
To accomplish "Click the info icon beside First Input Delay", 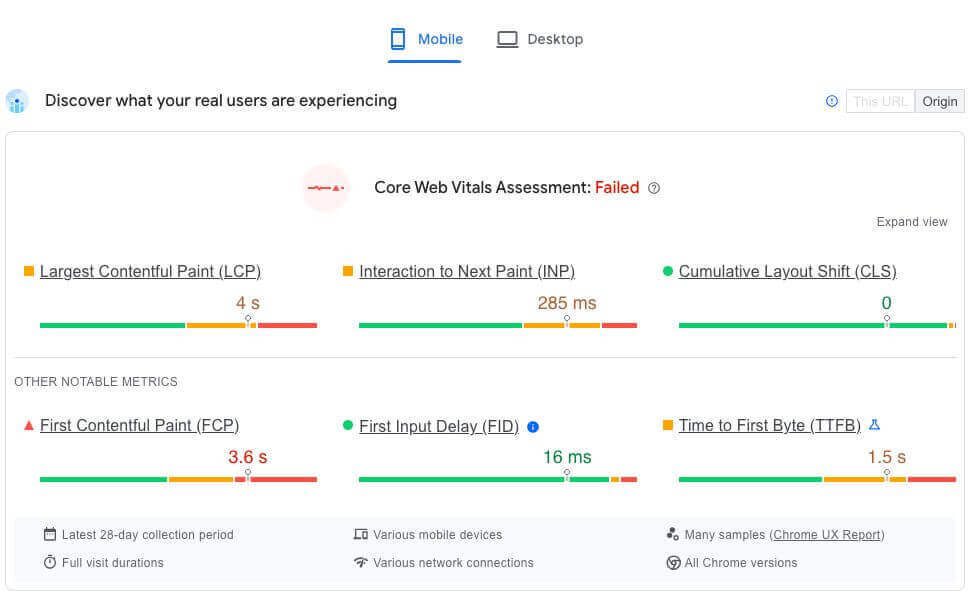I will [x=533, y=427].
